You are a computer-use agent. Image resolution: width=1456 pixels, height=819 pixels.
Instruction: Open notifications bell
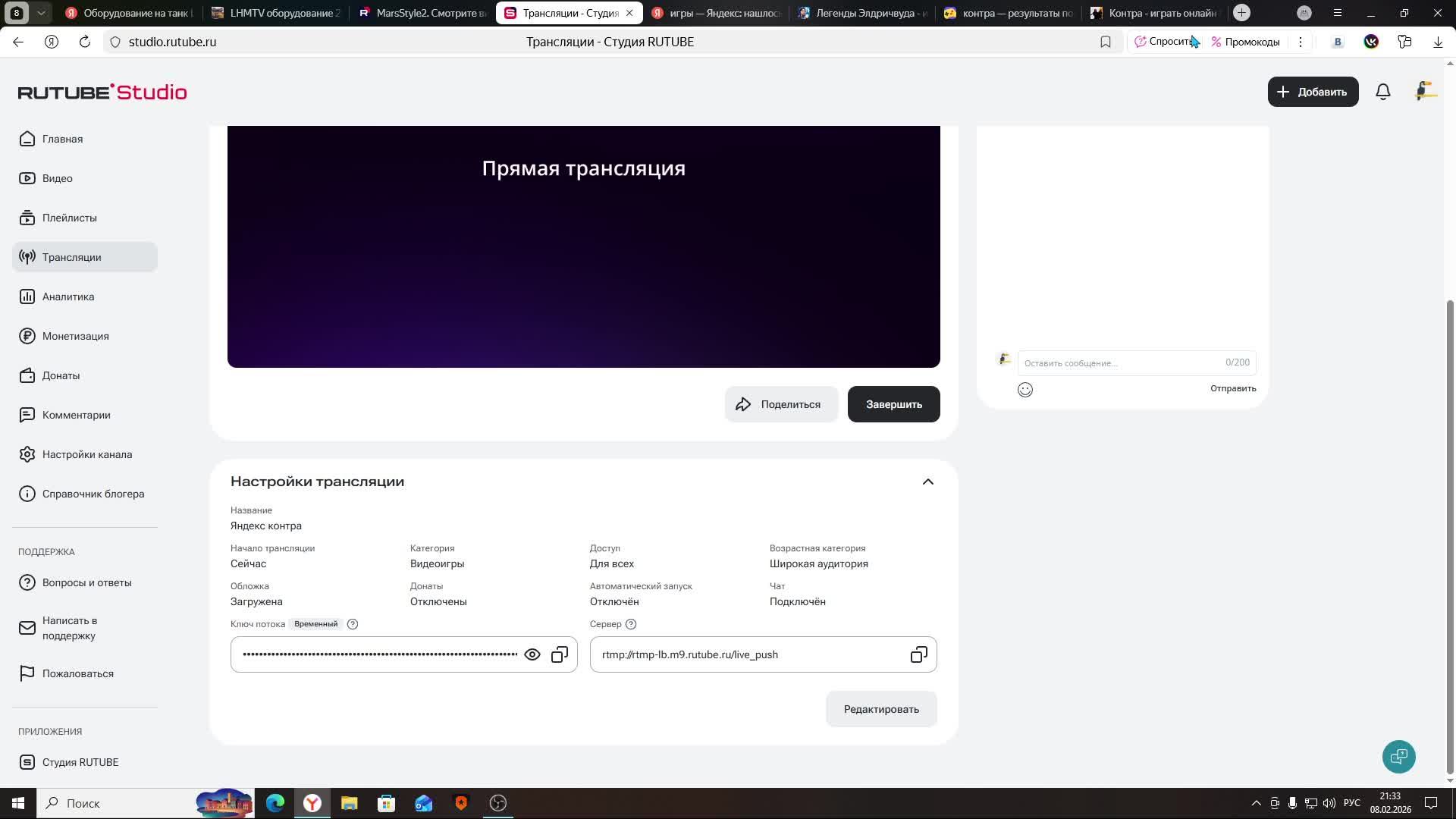1382,92
